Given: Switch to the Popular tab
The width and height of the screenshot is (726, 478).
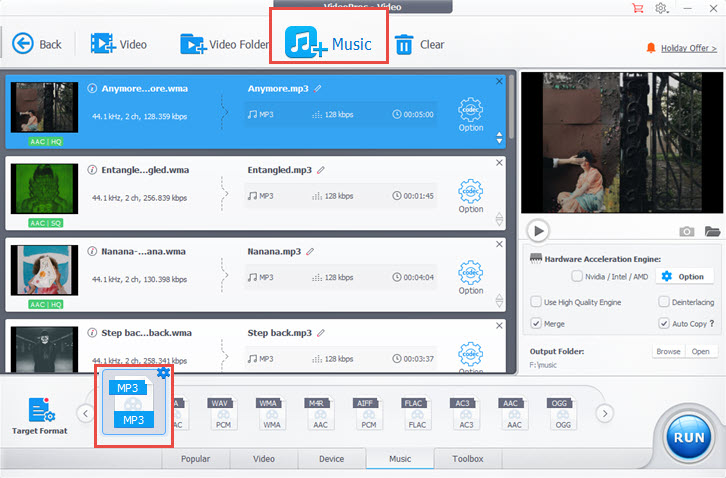Looking at the screenshot, I should [x=195, y=459].
